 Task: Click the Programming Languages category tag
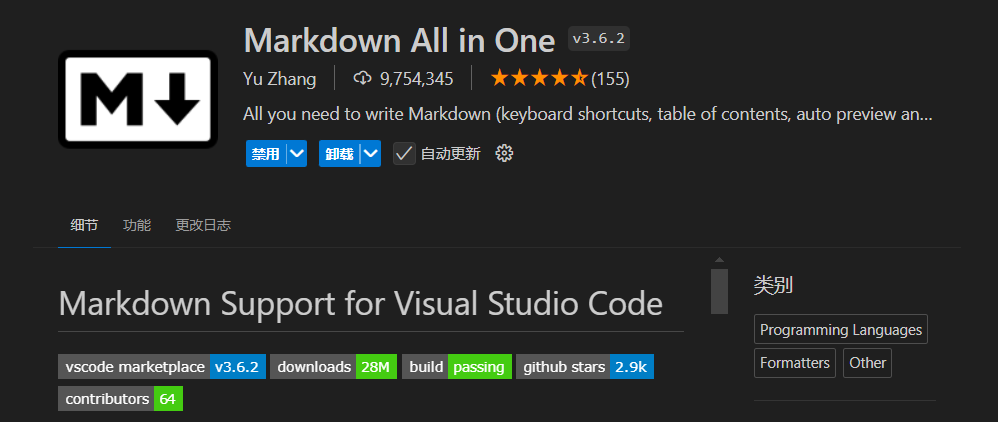[840, 329]
